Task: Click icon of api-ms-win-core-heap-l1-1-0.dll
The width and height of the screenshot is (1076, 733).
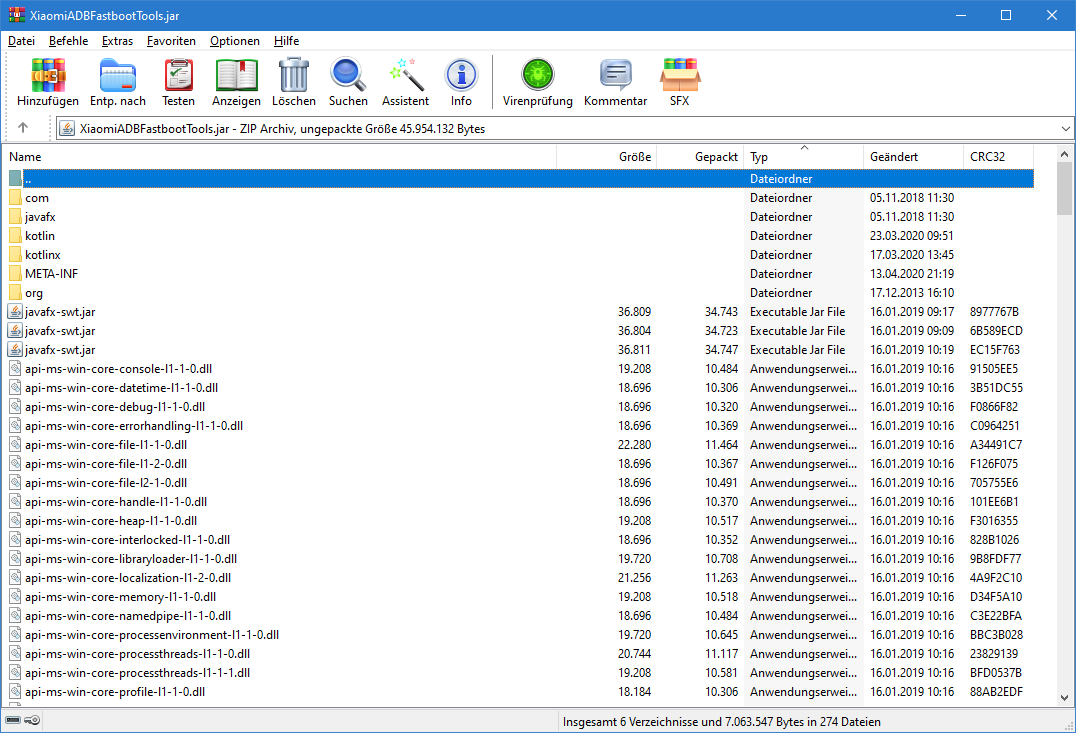Action: click(x=15, y=521)
